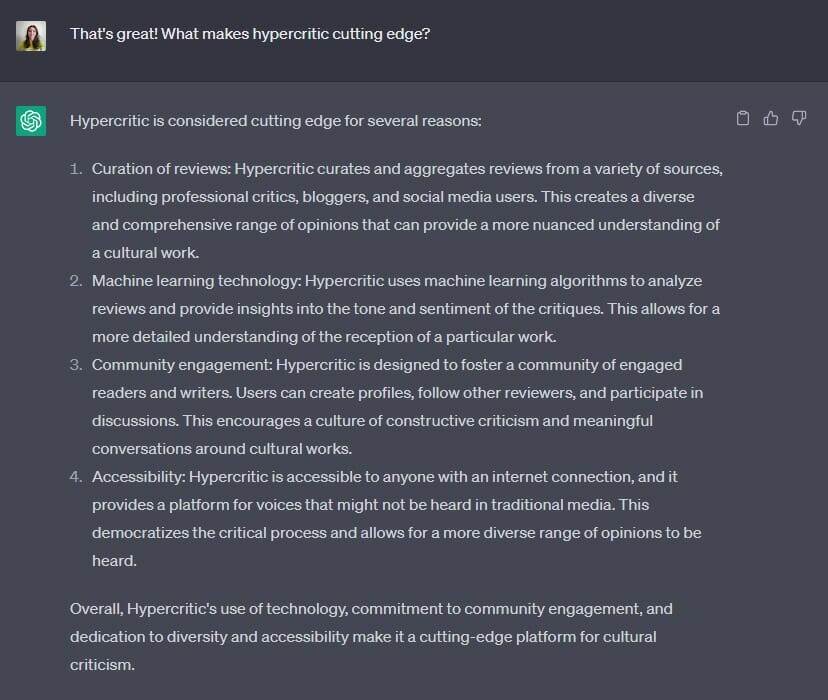Click the intro line 'Hypercritic is considered cutting edge'
The height and width of the screenshot is (700, 828).
(275, 121)
